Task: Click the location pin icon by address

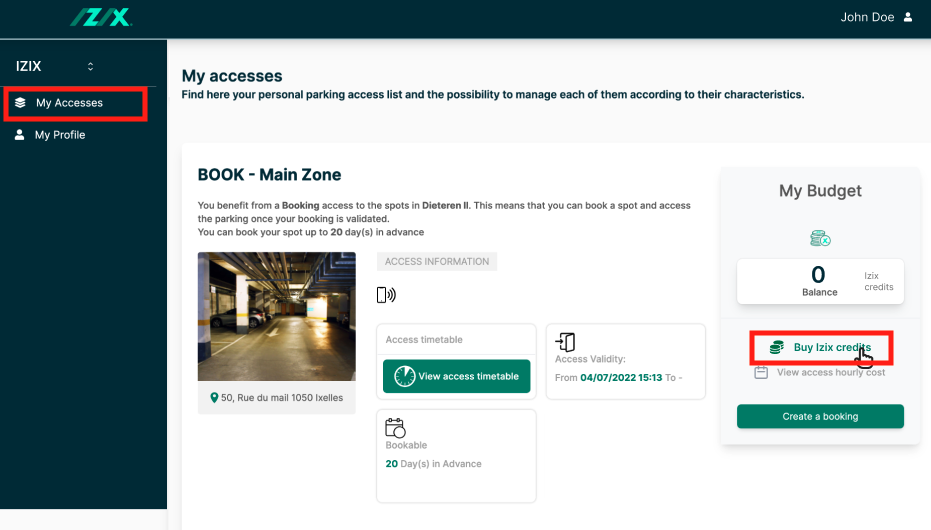Action: click(x=214, y=398)
